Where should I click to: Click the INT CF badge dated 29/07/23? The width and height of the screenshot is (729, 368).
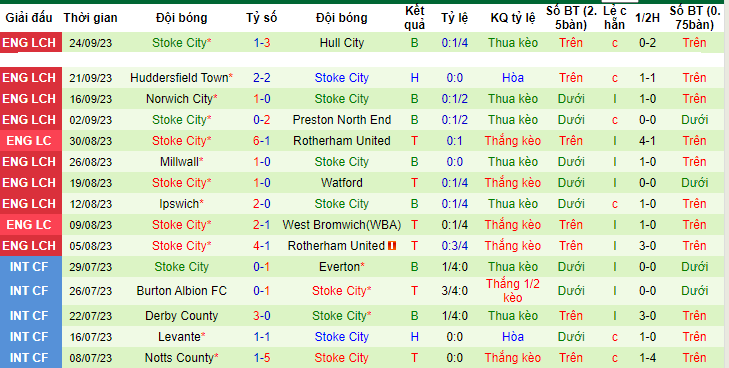29,267
